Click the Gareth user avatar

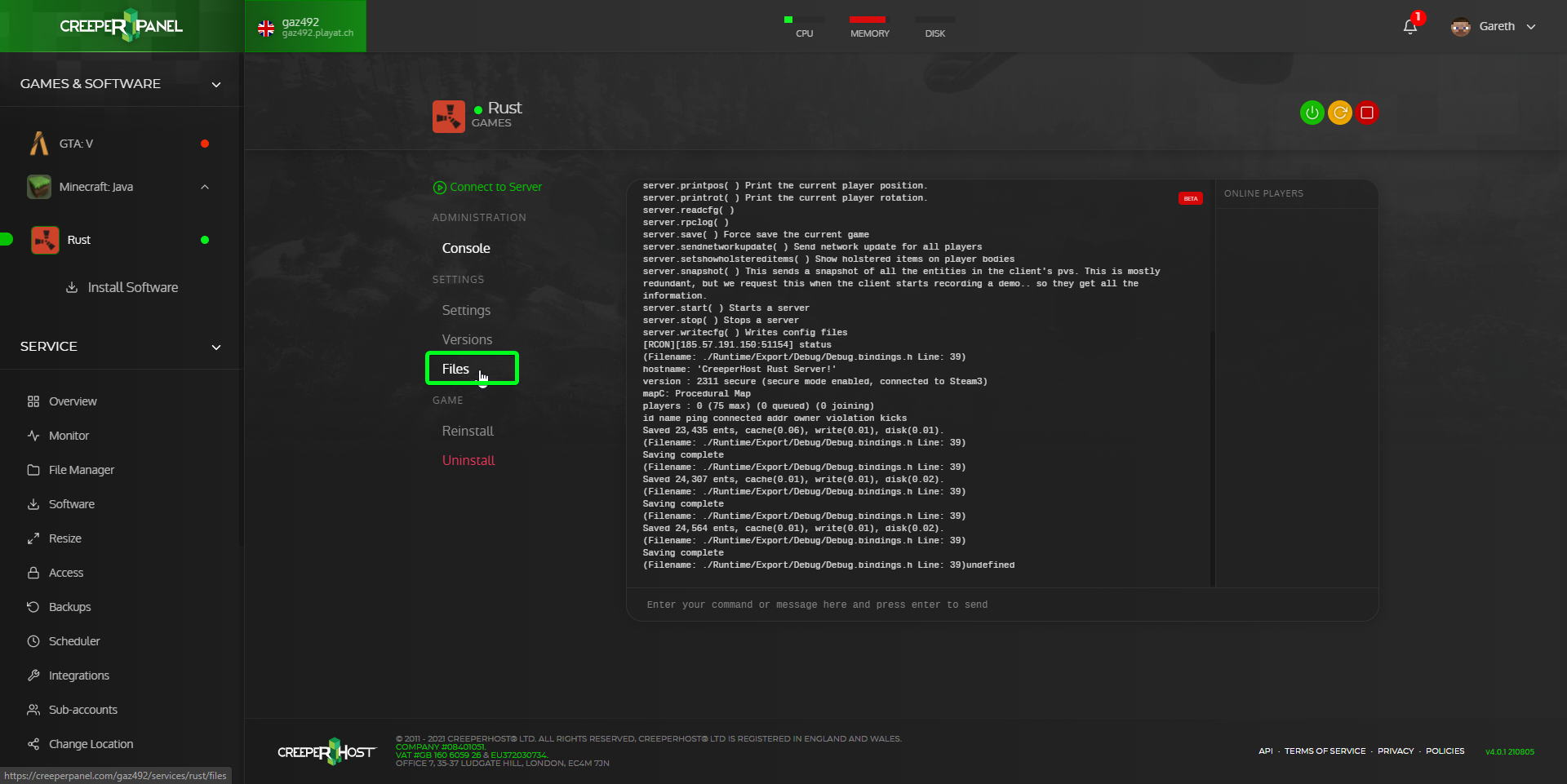(1460, 26)
